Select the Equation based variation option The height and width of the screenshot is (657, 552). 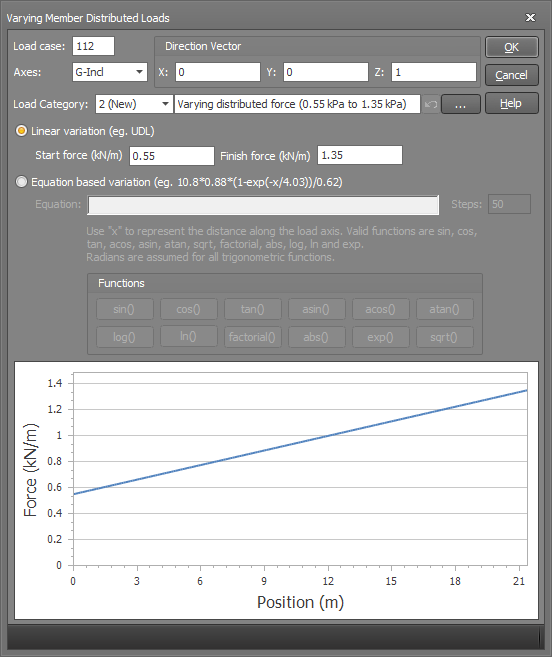(21, 182)
